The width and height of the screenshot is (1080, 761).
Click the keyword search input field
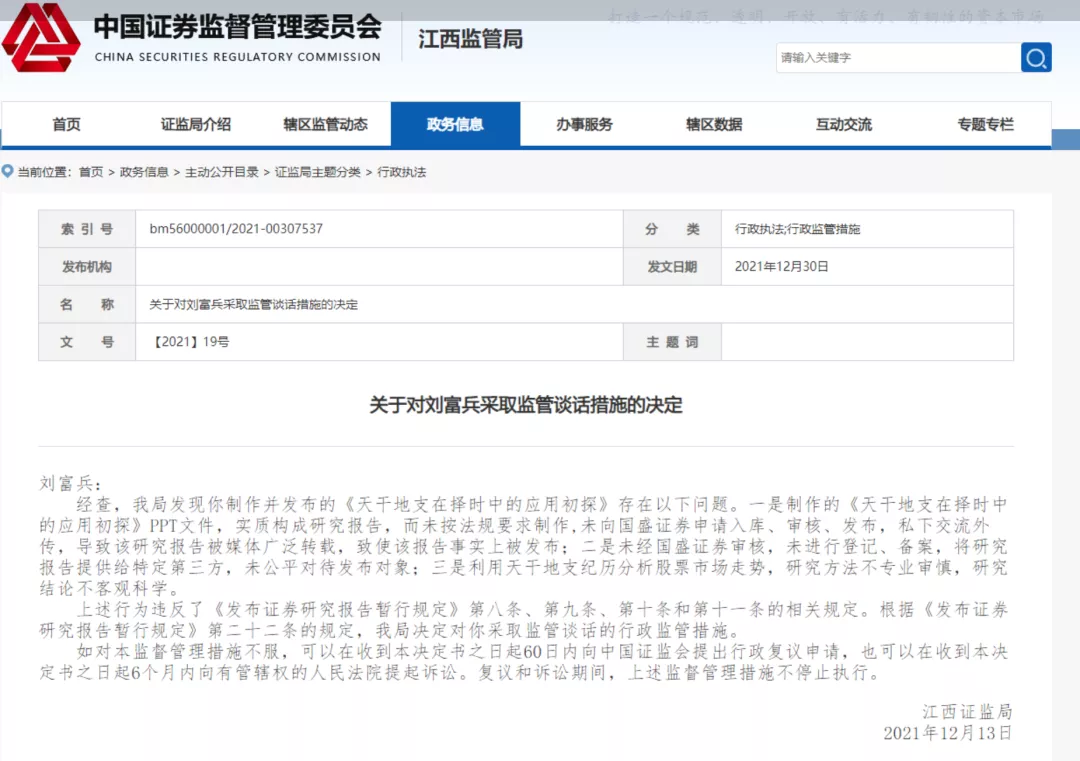(x=897, y=57)
